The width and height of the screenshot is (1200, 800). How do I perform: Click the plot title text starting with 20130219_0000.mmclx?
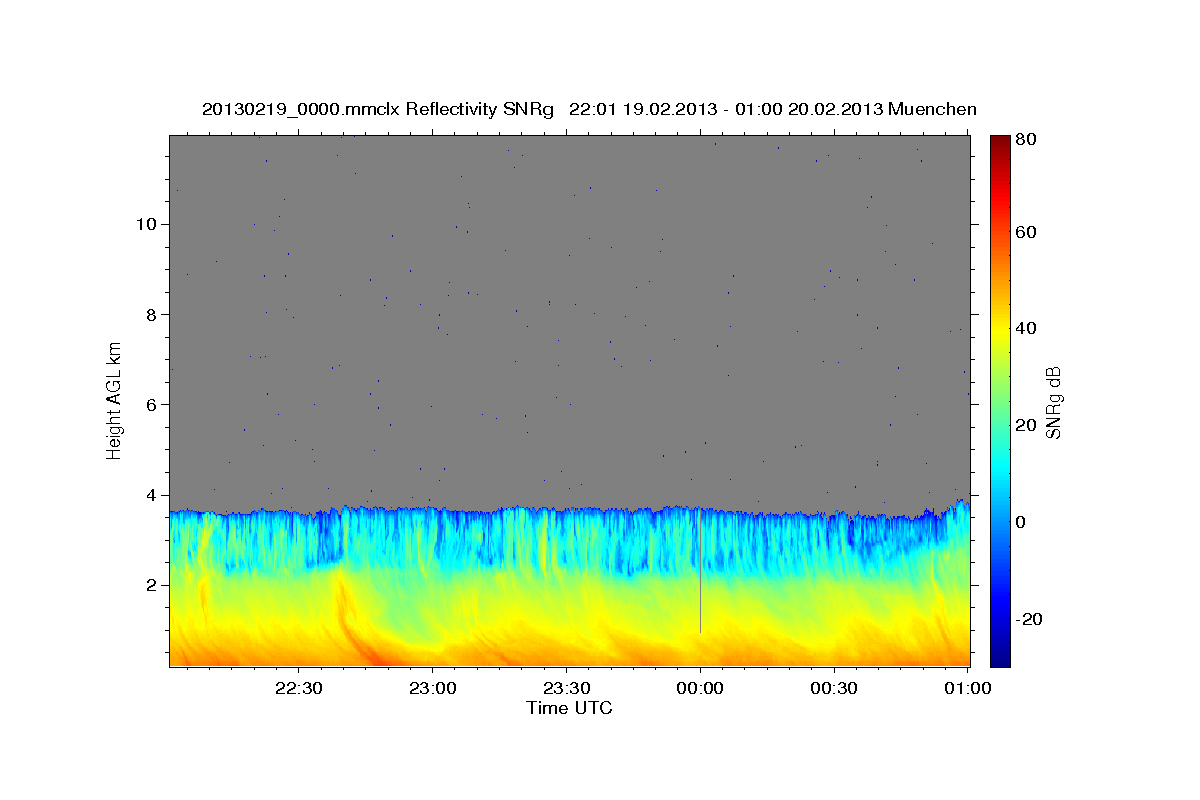[590, 109]
